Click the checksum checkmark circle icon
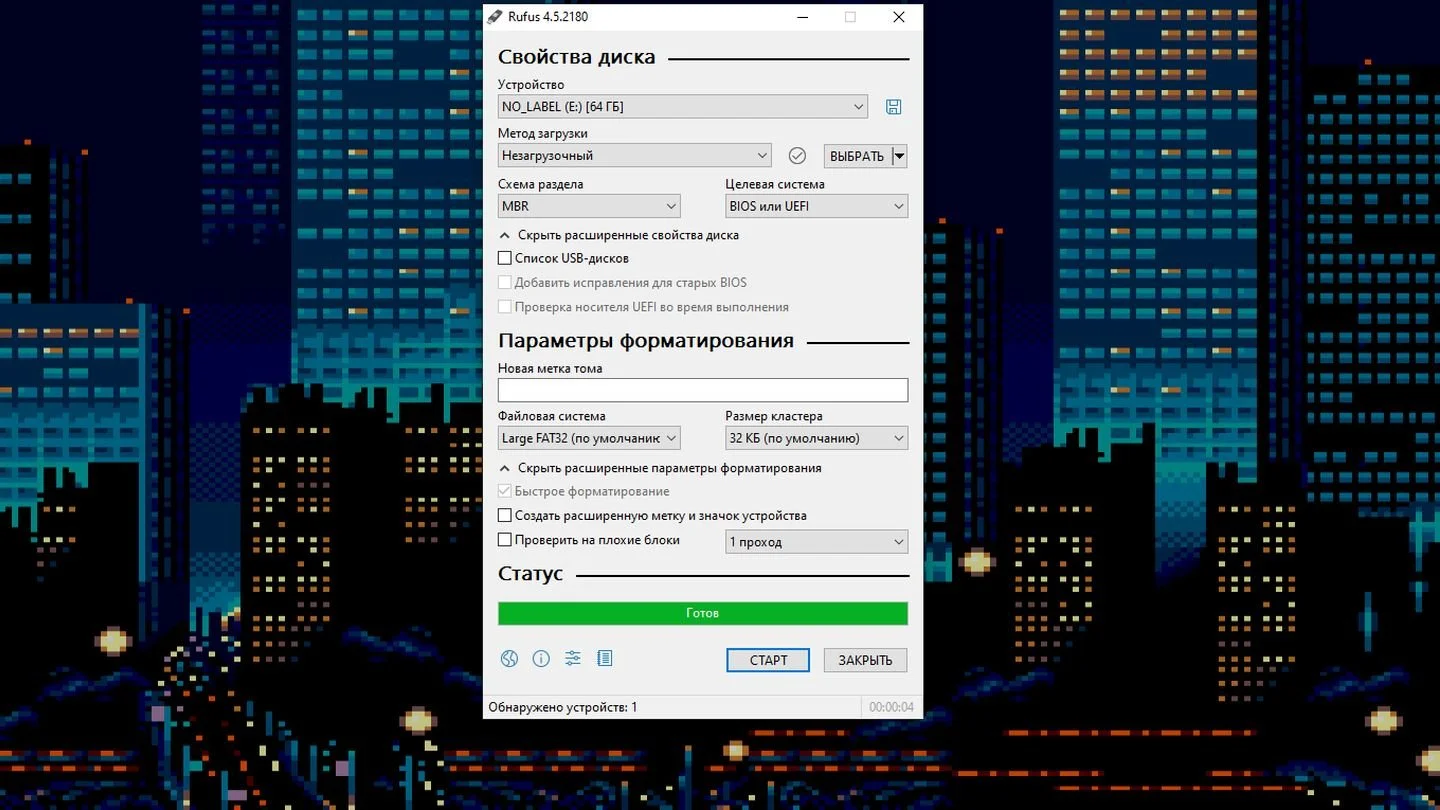Viewport: 1440px width, 810px height. (x=797, y=156)
